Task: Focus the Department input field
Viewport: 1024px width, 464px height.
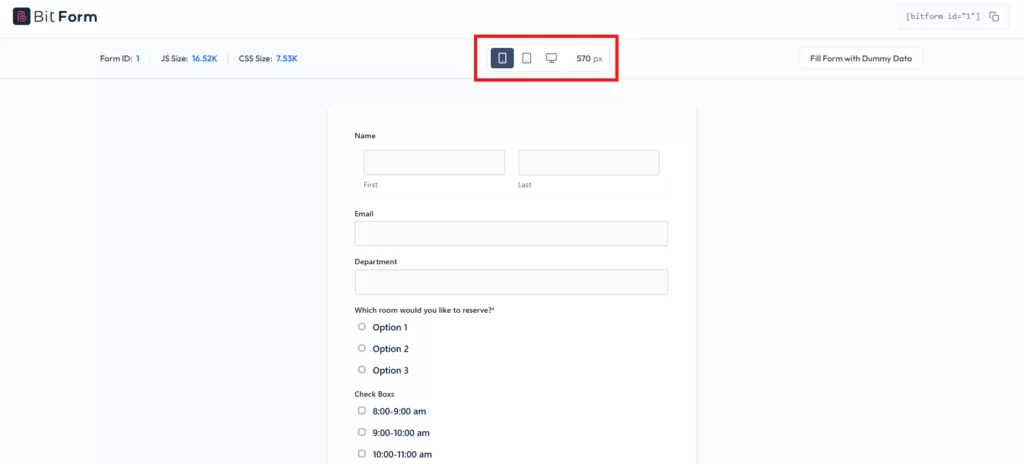Action: click(511, 282)
